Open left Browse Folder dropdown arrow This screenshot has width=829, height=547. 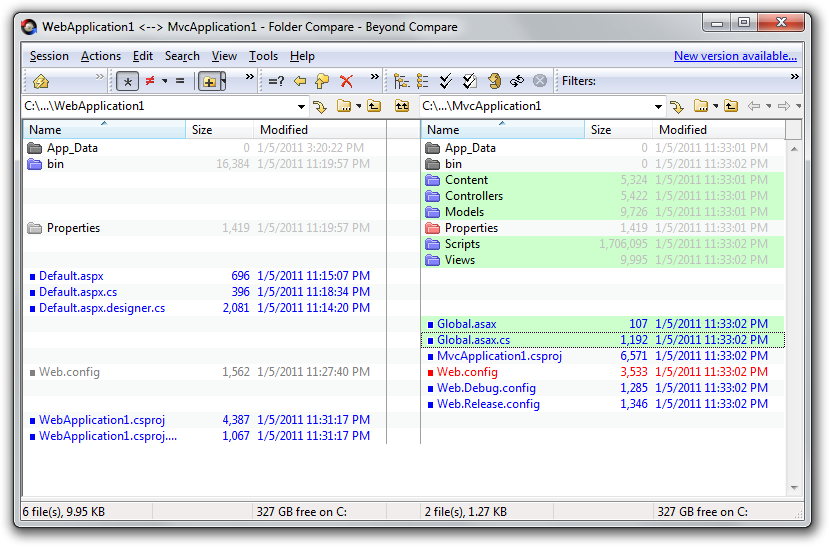click(x=358, y=106)
